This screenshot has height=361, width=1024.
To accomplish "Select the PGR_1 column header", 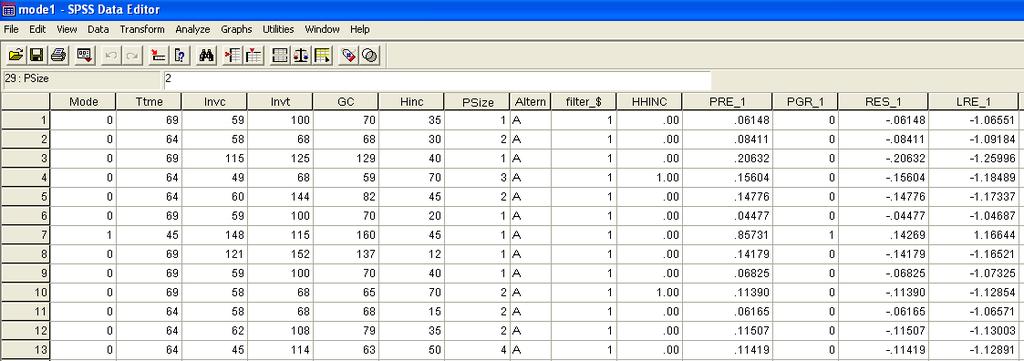I will coord(805,101).
